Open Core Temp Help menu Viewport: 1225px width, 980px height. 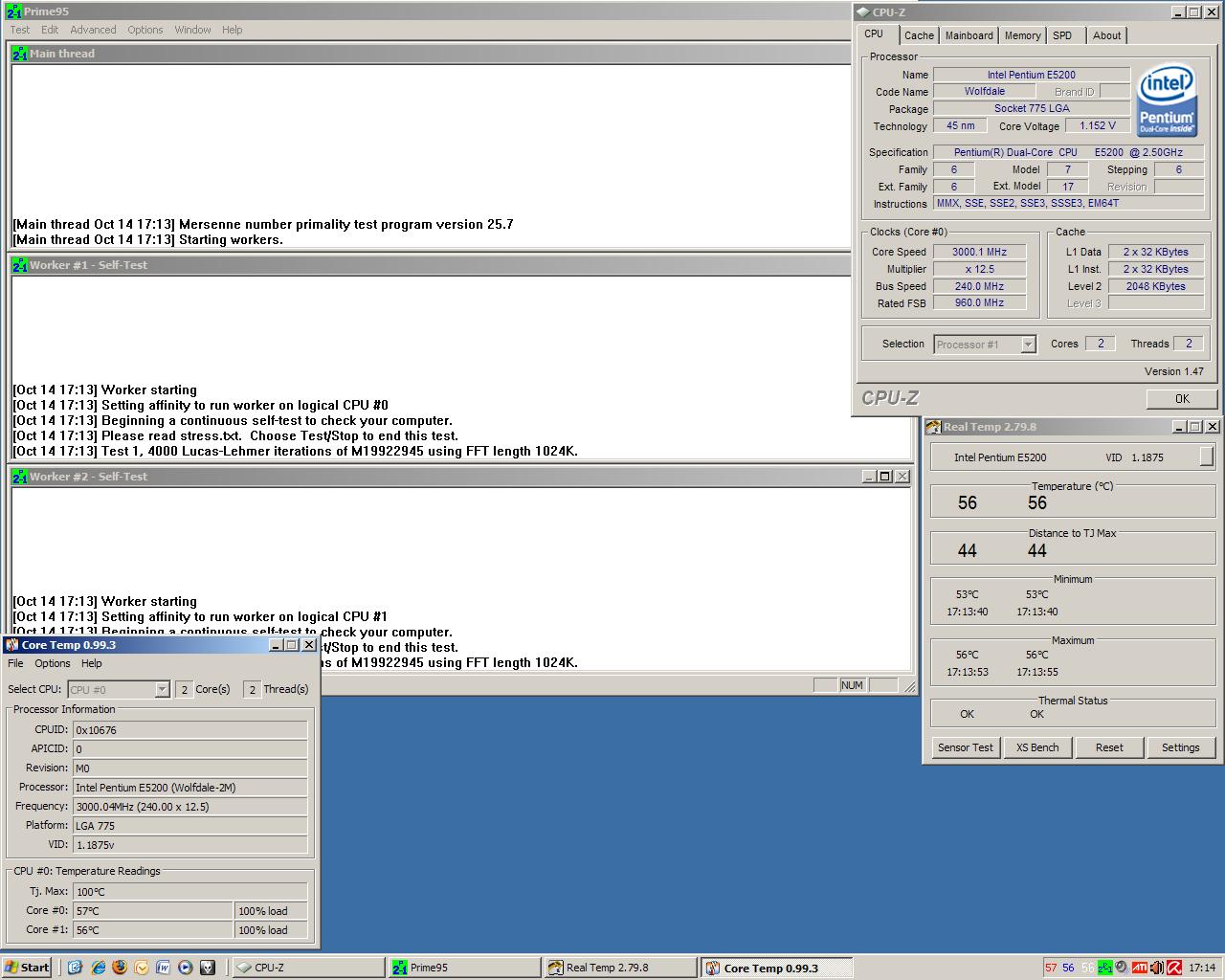coord(91,663)
